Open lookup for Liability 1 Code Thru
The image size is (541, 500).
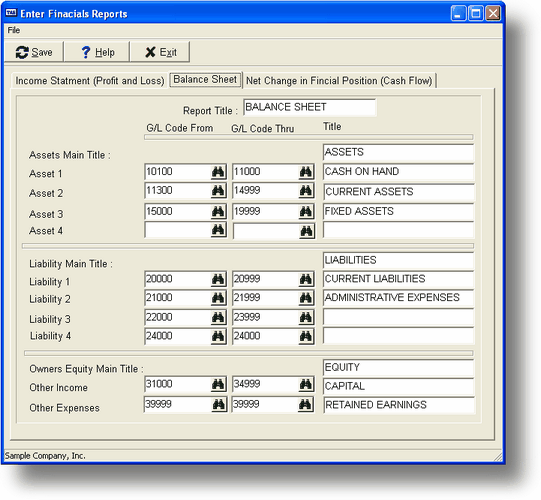point(306,279)
